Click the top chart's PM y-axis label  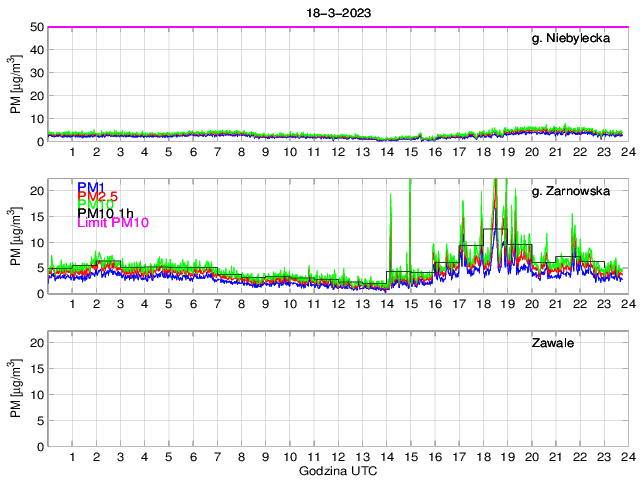pyautogui.click(x=16, y=85)
